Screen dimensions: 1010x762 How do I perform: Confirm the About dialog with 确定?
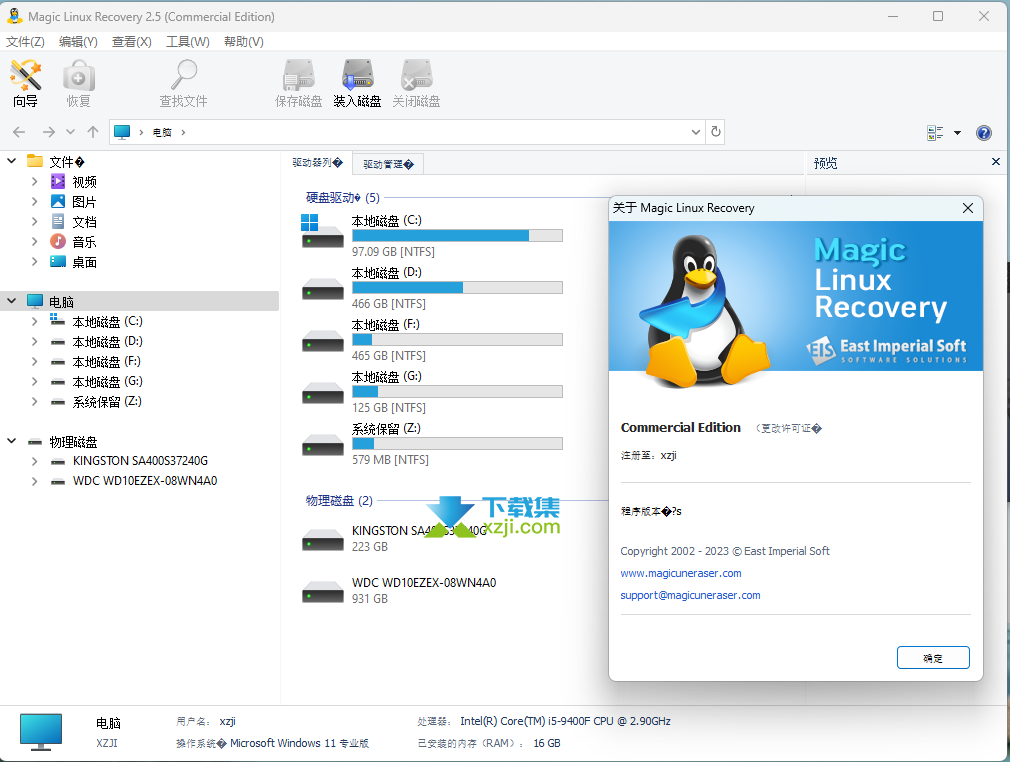click(x=933, y=658)
